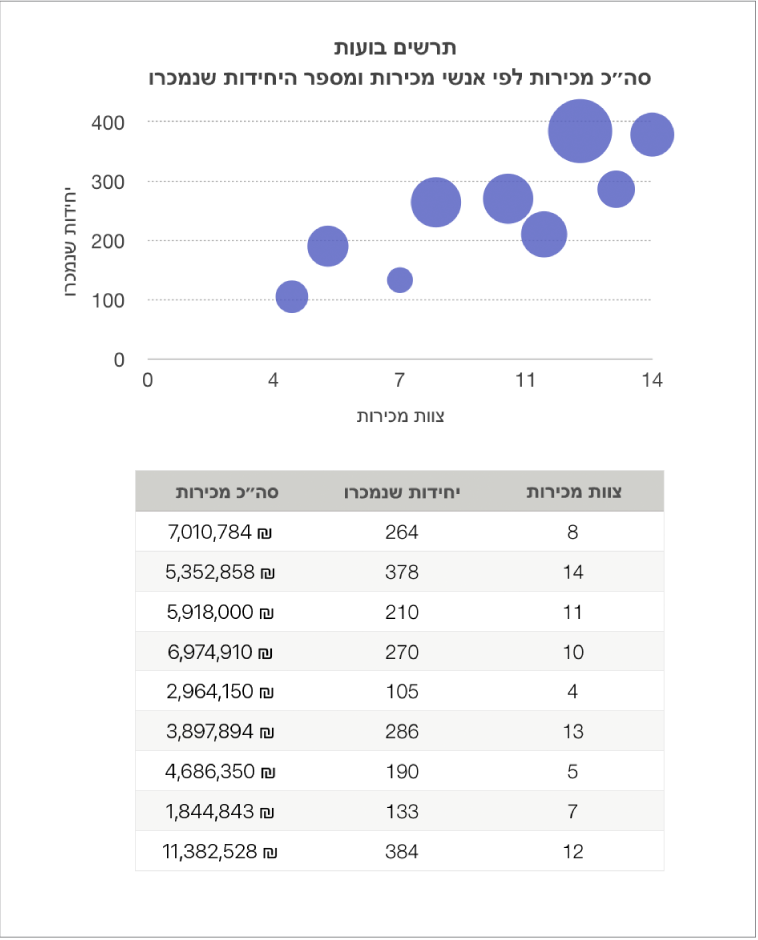Viewport: 758px width, 940px height.
Task: Select the chart subtitle about total sales
Action: pyautogui.click(x=400, y=77)
